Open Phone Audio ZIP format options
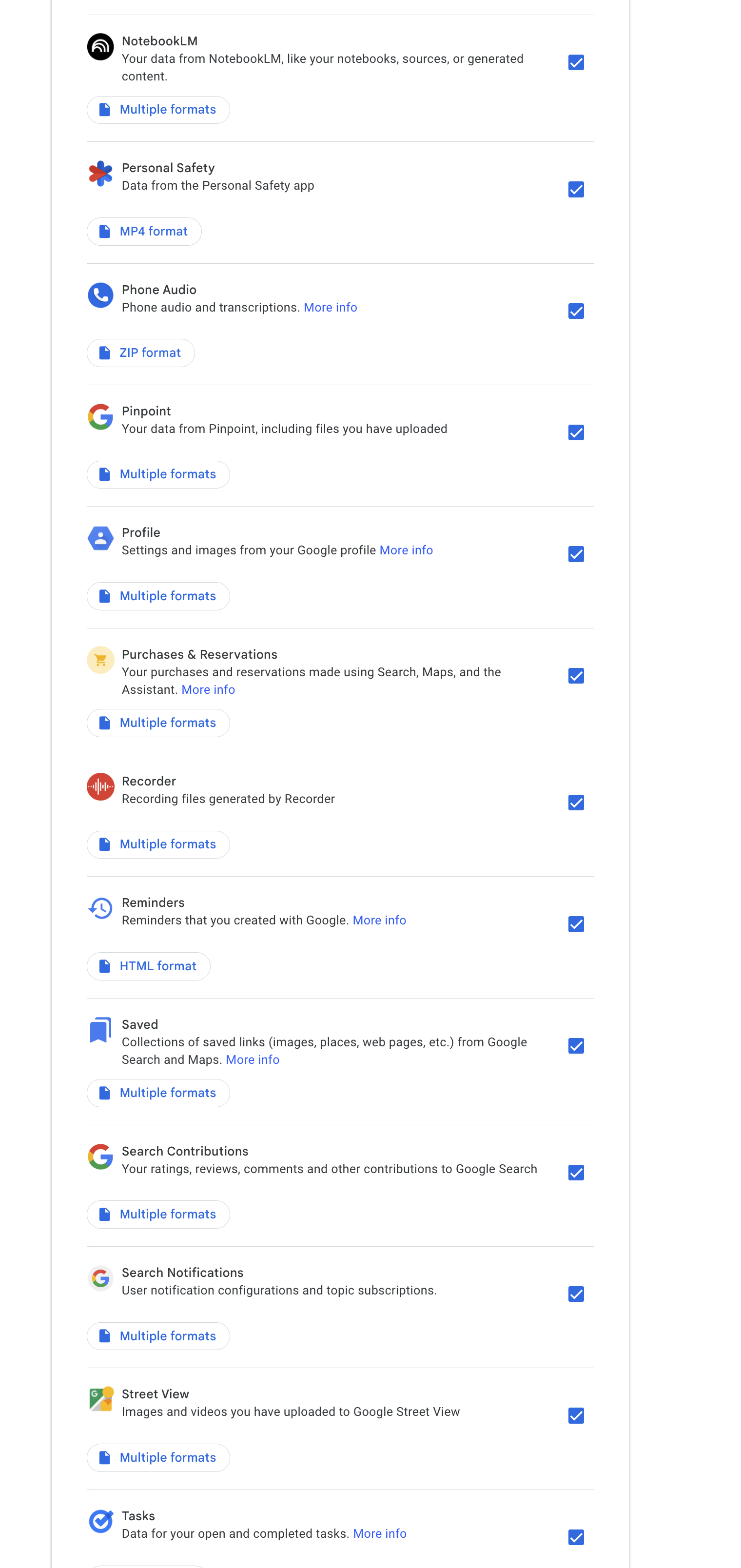 pyautogui.click(x=140, y=353)
